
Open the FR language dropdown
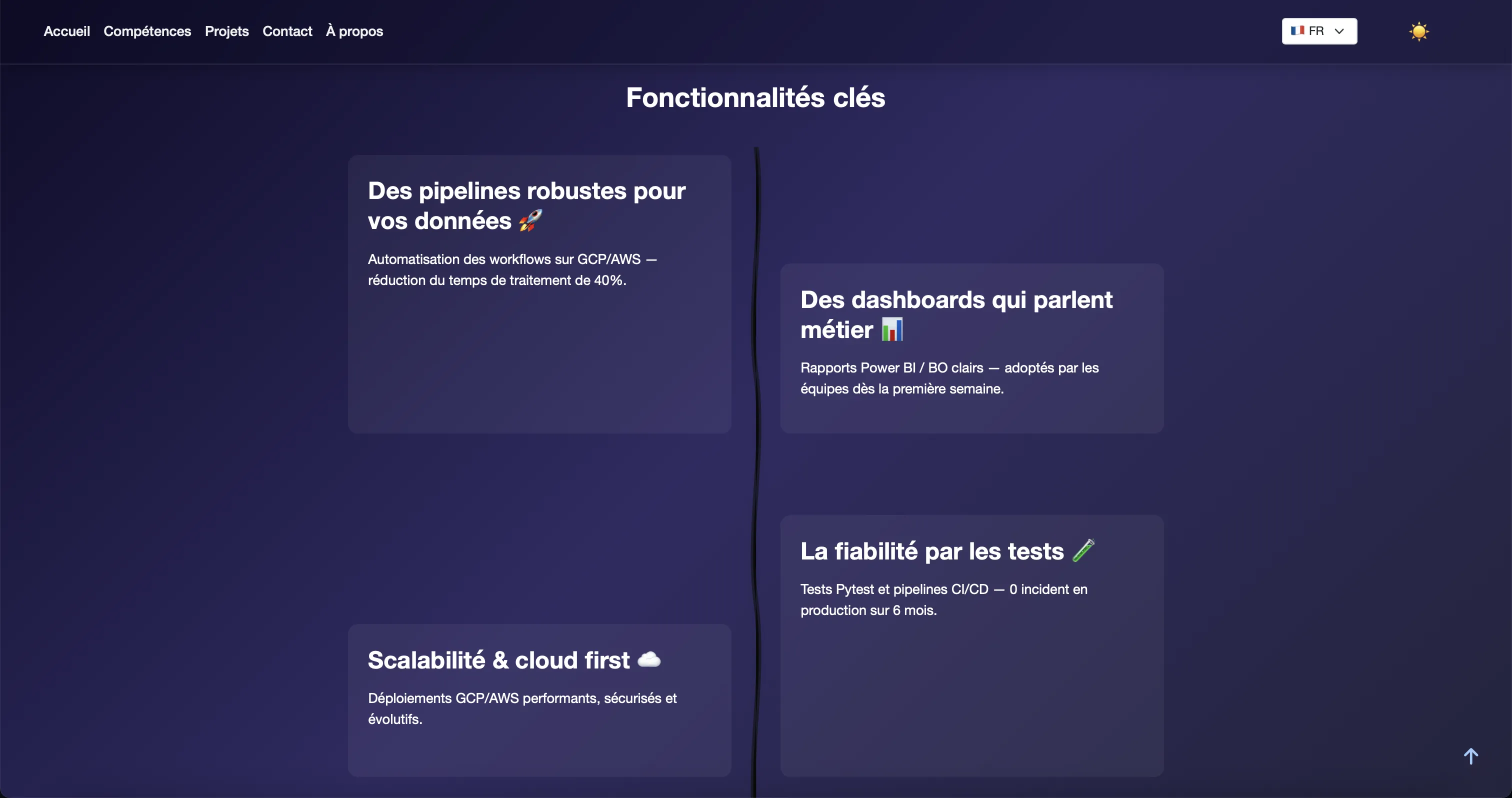[x=1318, y=31]
